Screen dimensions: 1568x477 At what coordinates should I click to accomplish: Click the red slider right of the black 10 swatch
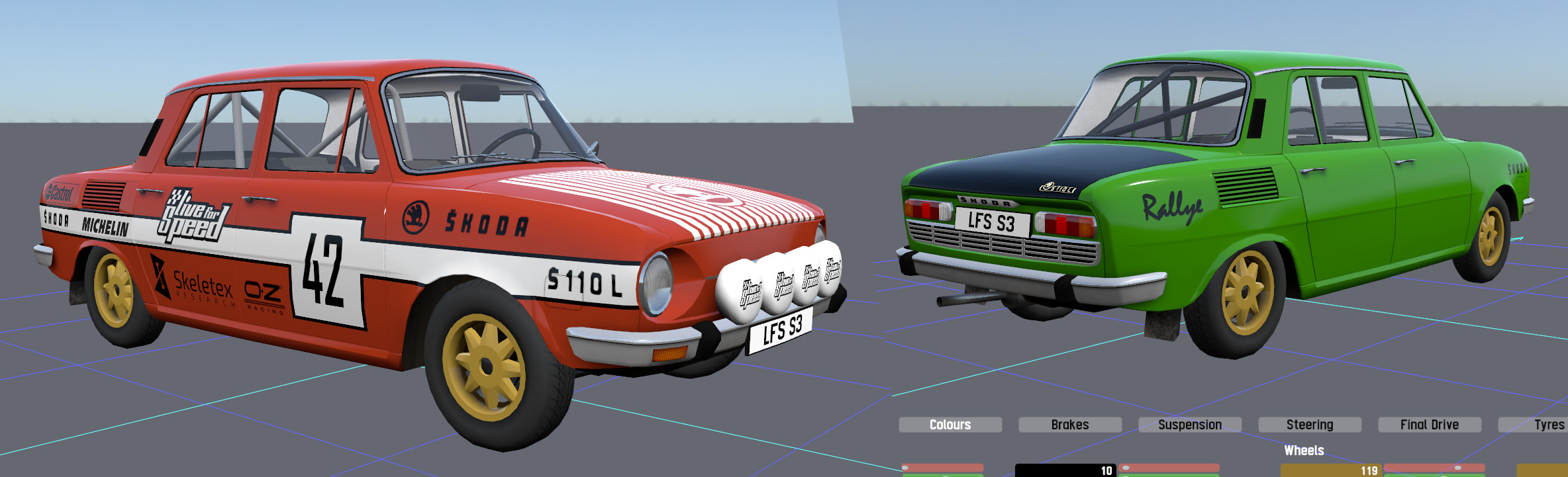(1169, 468)
